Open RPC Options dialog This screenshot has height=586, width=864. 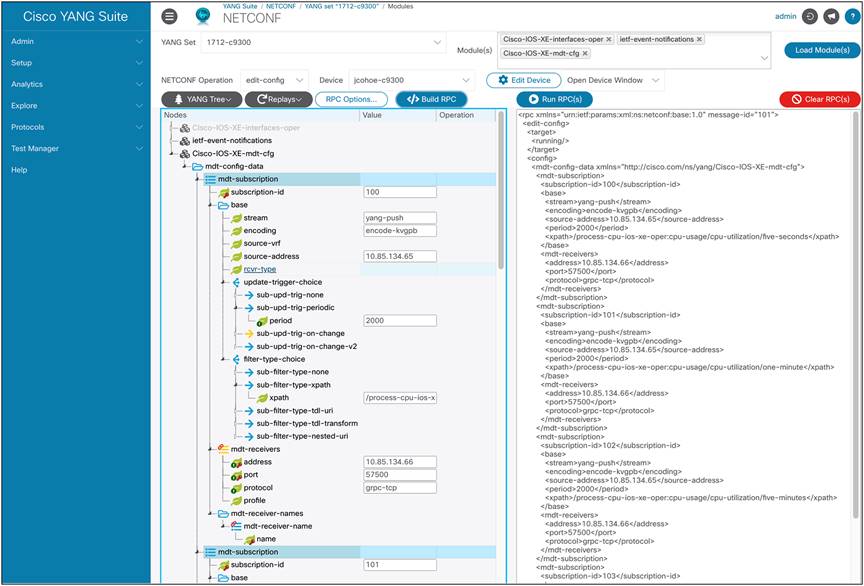pyautogui.click(x=352, y=99)
